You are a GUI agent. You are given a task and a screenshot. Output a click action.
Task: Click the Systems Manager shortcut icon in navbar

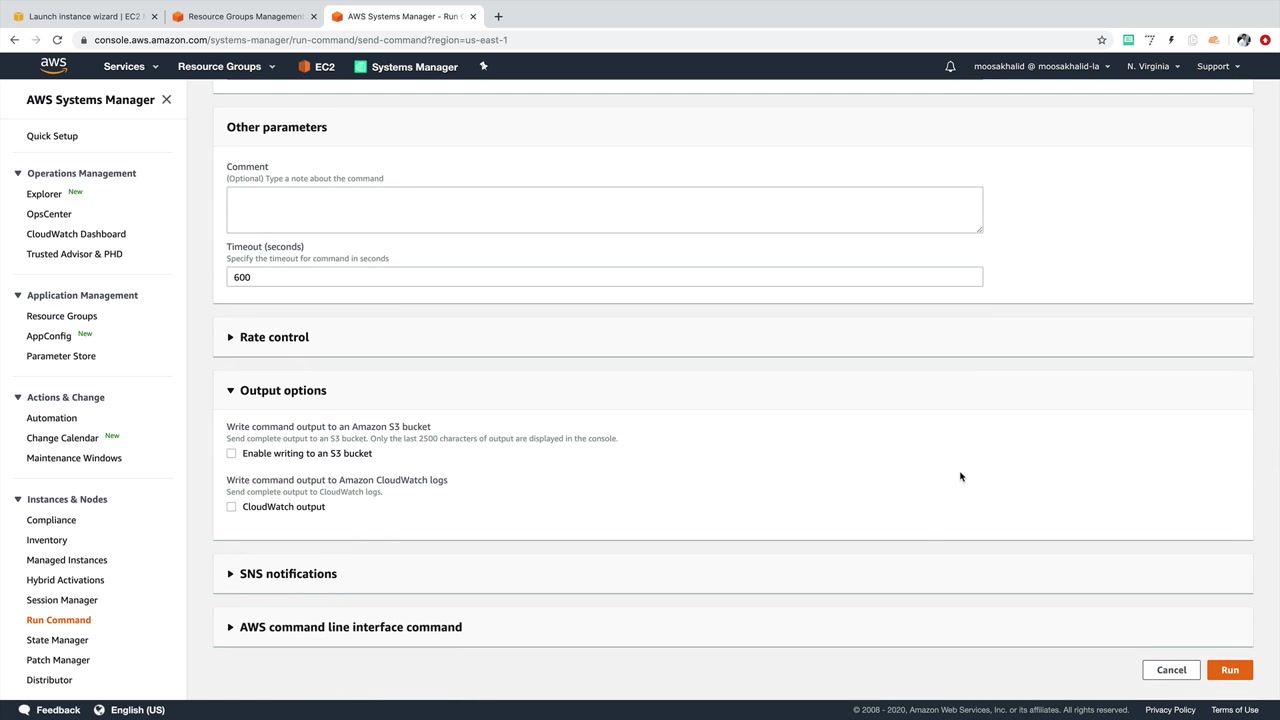[361, 66]
